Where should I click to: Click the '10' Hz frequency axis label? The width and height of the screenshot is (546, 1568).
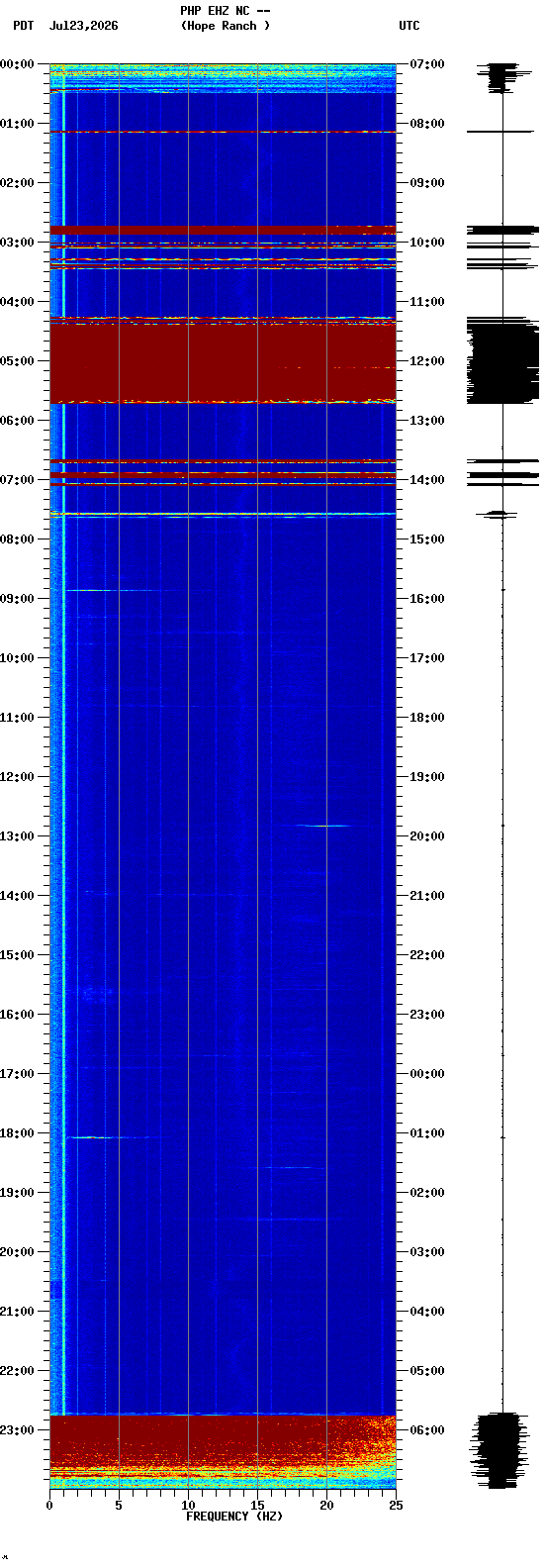pyautogui.click(x=188, y=1506)
